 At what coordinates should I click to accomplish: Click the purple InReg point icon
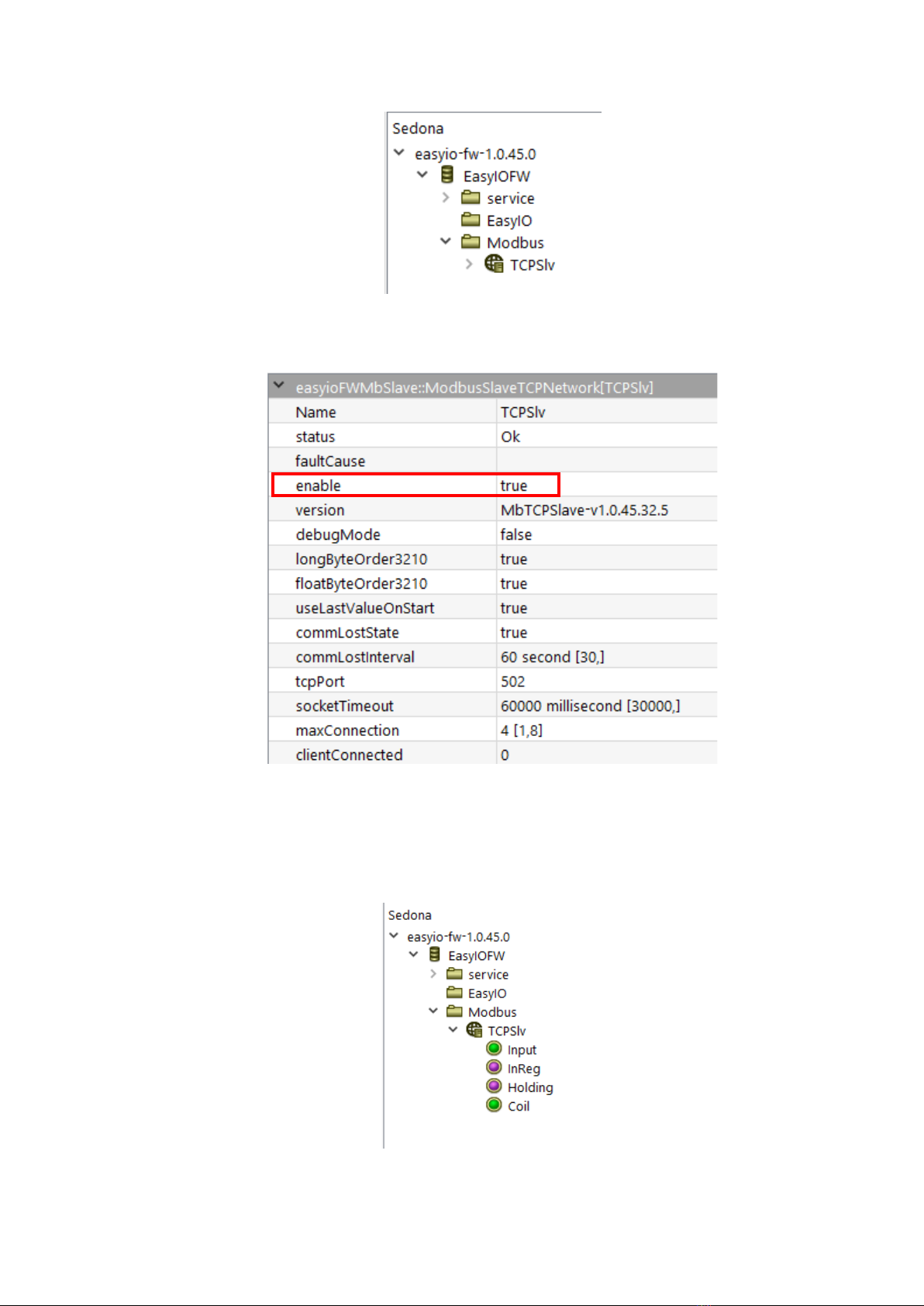pos(494,1067)
